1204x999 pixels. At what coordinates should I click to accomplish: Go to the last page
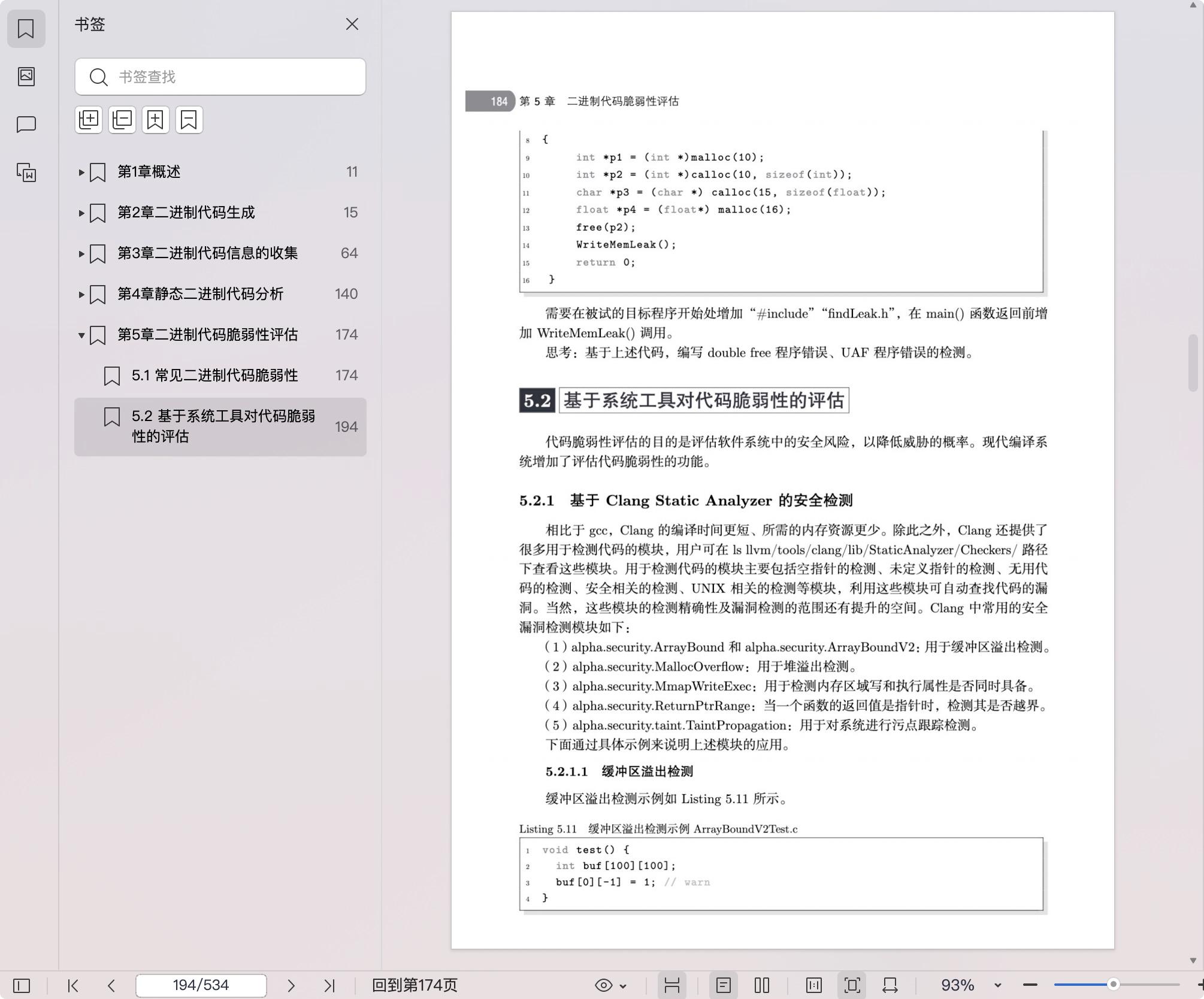tap(329, 985)
